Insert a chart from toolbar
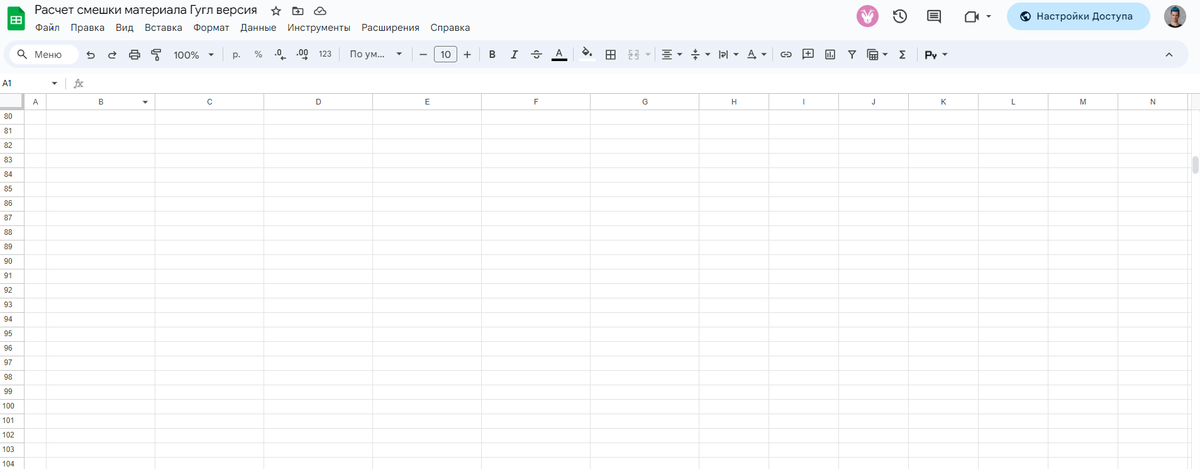The height and width of the screenshot is (469, 1200). coord(830,55)
